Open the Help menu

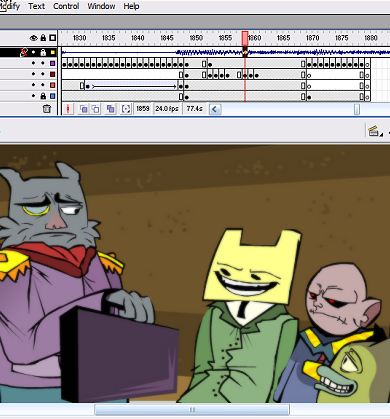click(x=131, y=6)
